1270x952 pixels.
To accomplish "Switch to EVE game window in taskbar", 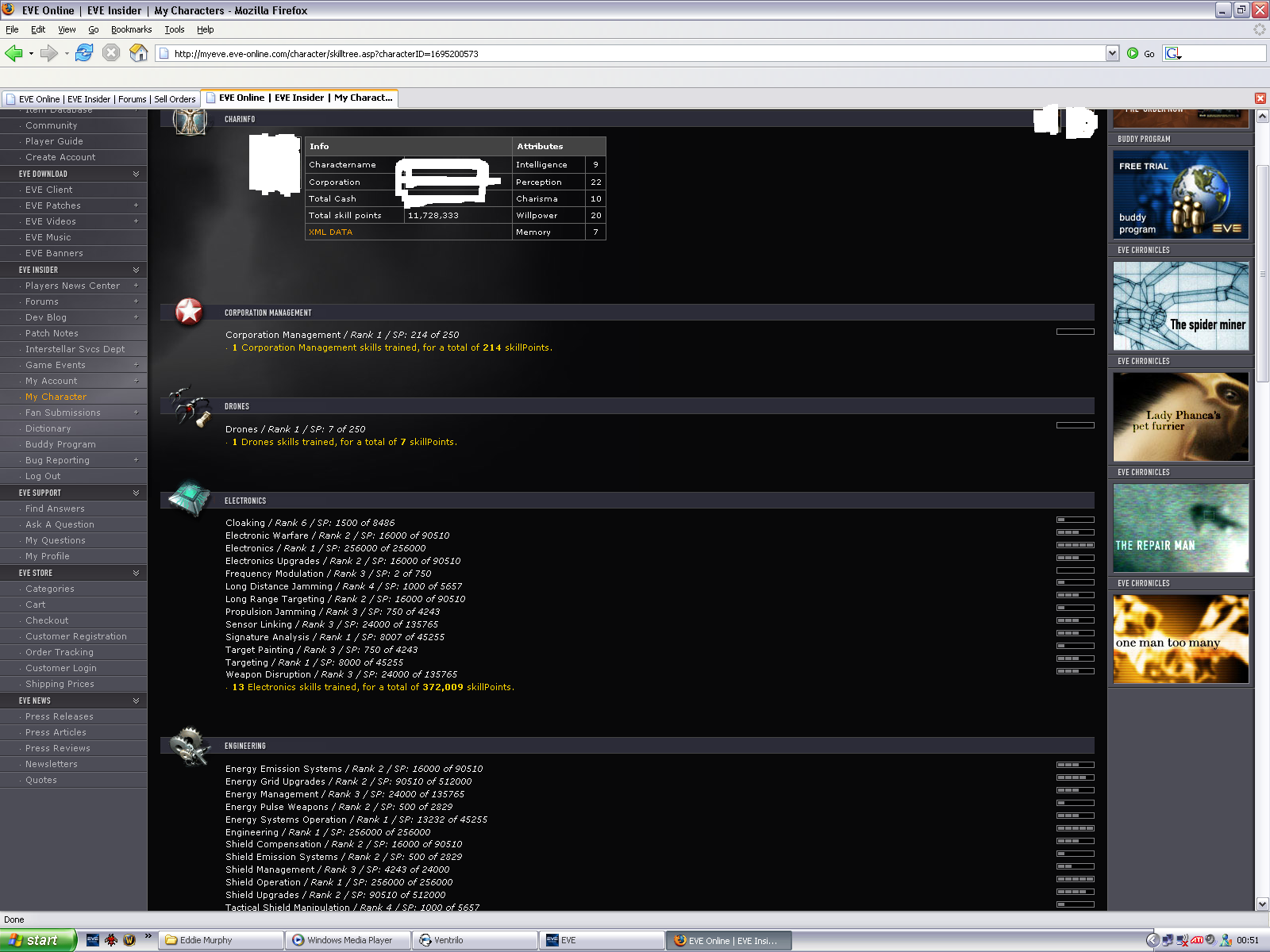I will tap(602, 940).
